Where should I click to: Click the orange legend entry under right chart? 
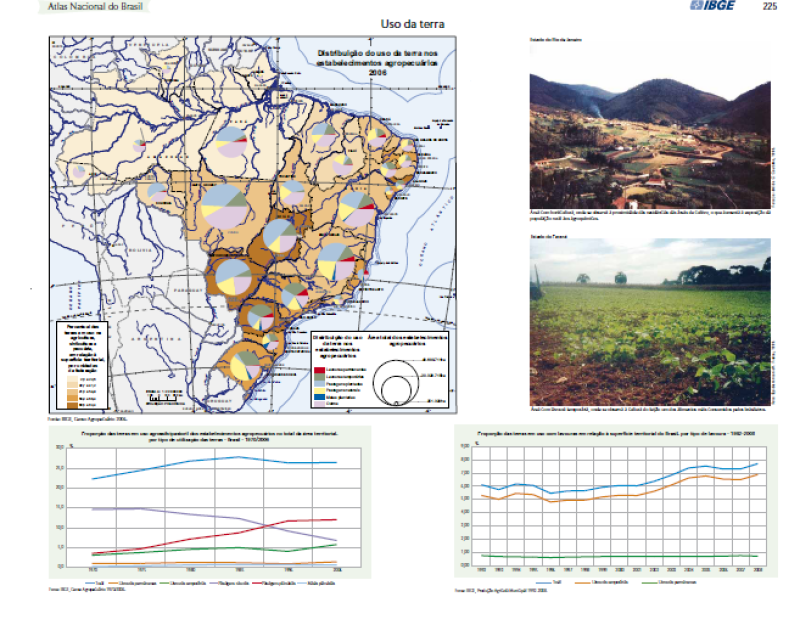click(x=601, y=582)
